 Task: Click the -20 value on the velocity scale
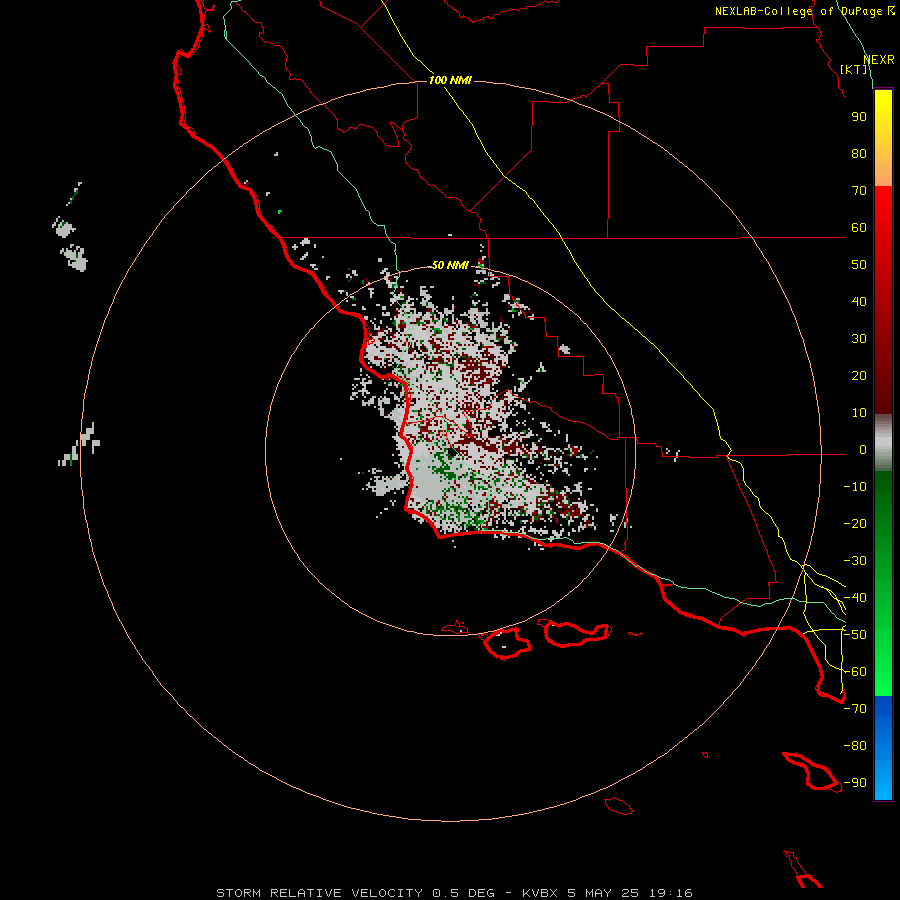pos(855,523)
